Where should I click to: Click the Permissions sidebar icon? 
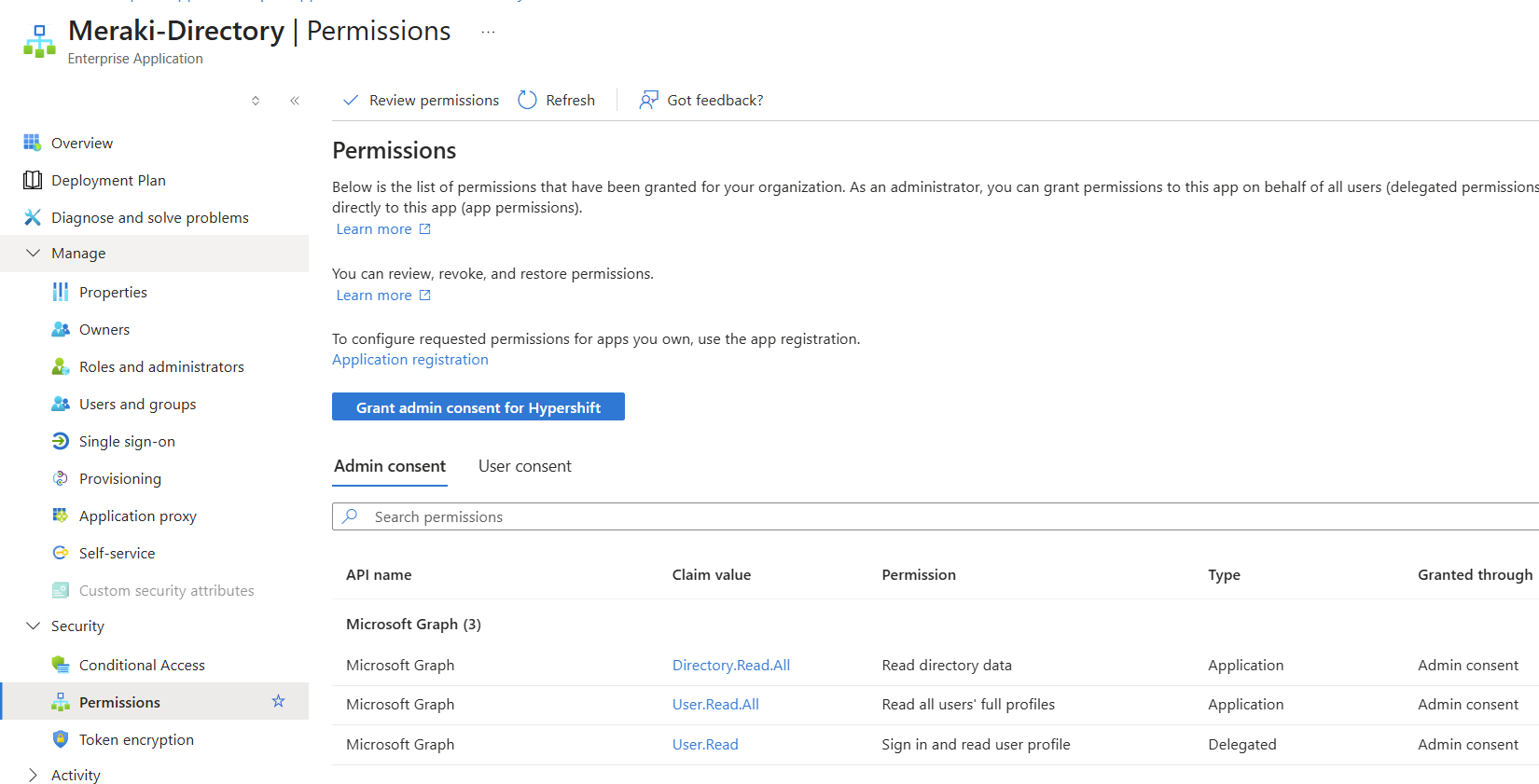click(61, 702)
